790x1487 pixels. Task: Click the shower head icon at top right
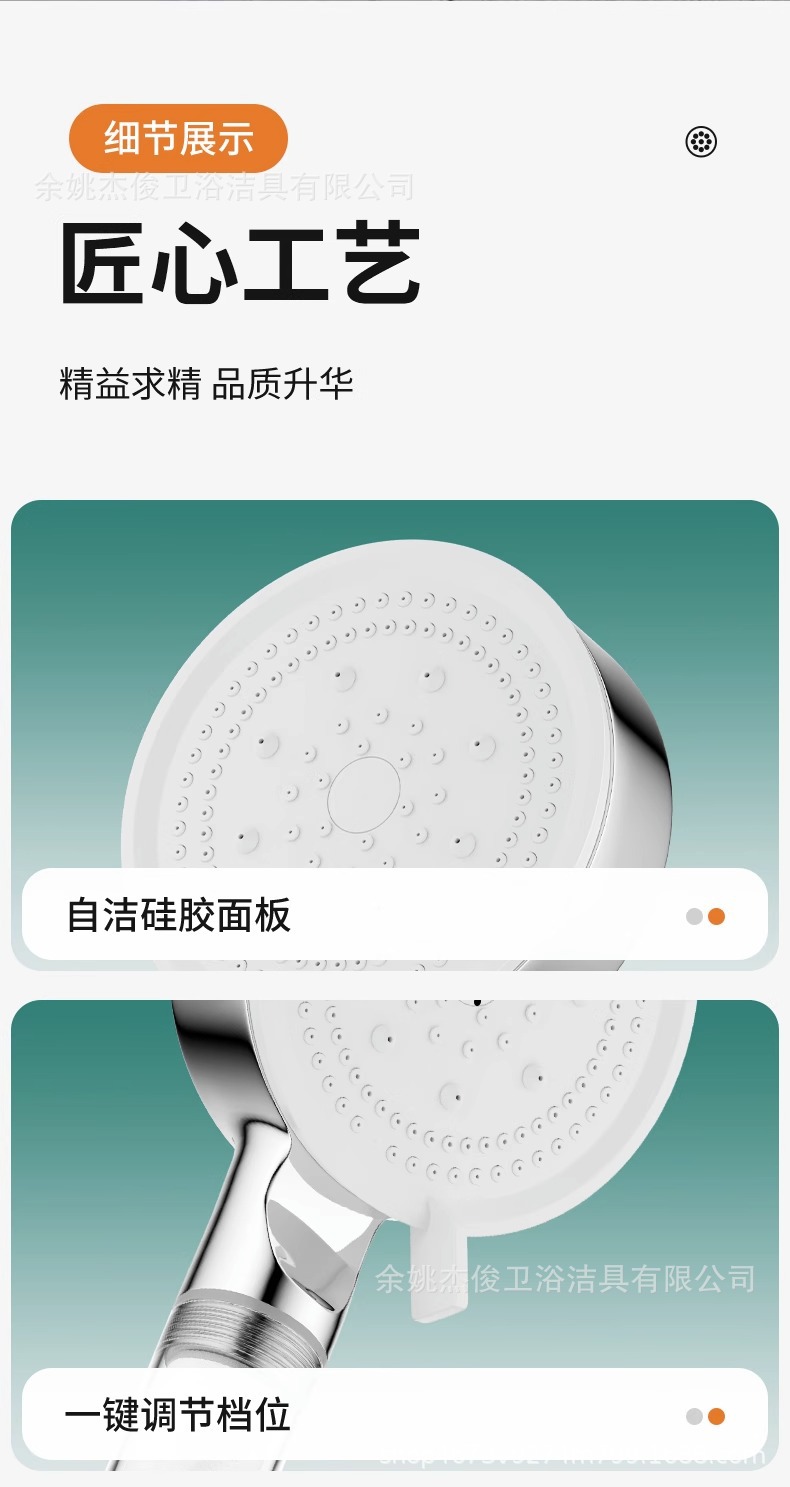(702, 142)
